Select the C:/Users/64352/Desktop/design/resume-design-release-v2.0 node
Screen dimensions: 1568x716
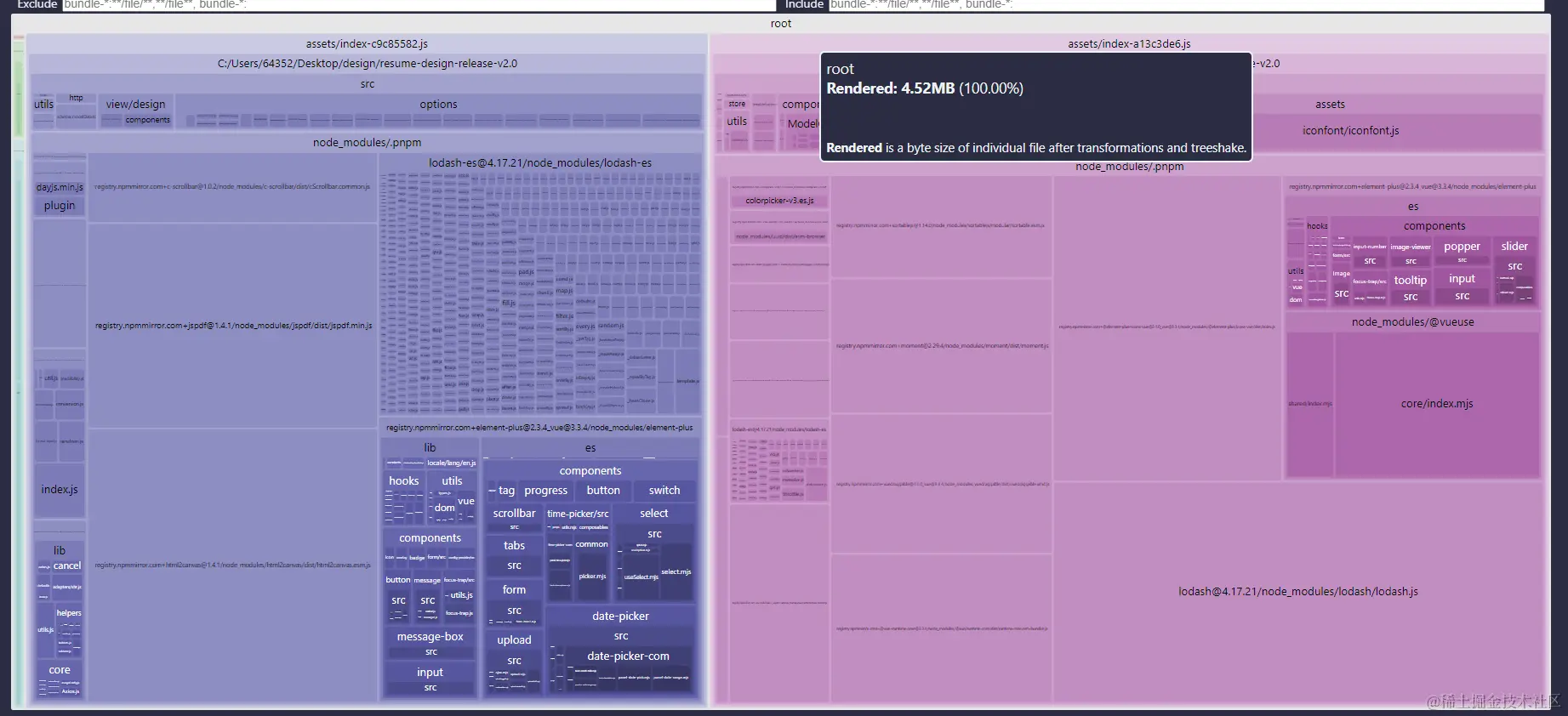point(367,64)
